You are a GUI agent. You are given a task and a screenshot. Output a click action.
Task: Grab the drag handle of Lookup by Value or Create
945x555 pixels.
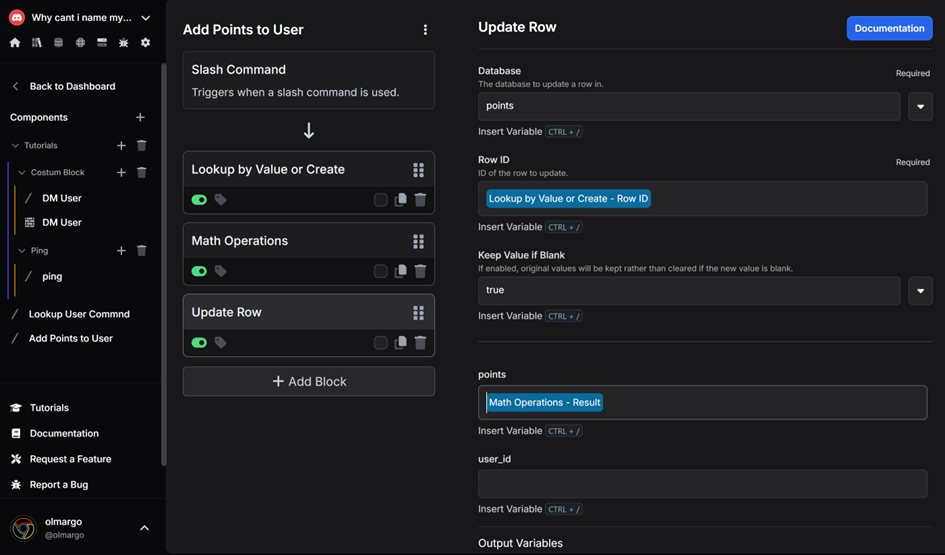click(418, 170)
